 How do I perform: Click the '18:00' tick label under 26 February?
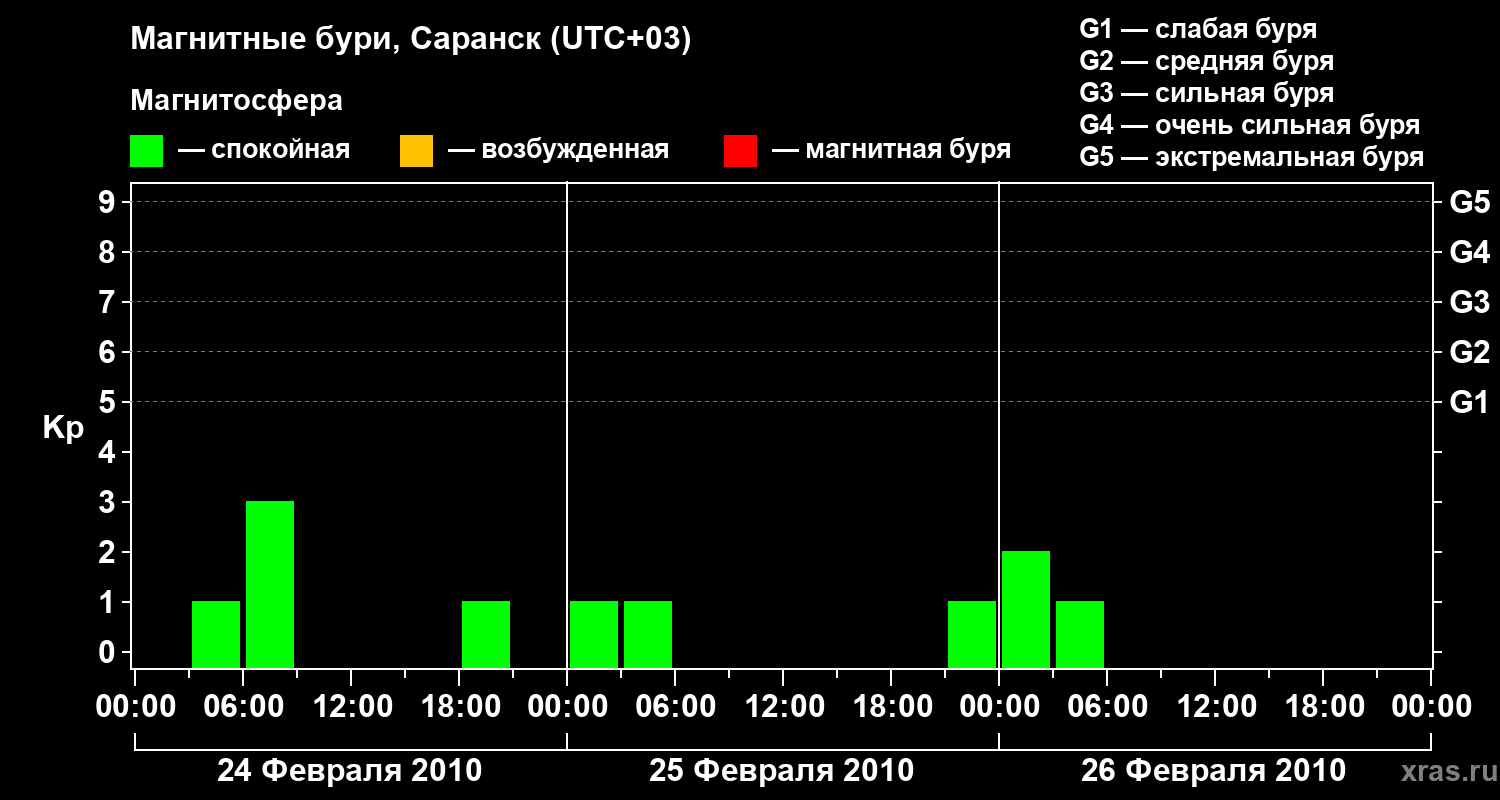[x=1323, y=707]
